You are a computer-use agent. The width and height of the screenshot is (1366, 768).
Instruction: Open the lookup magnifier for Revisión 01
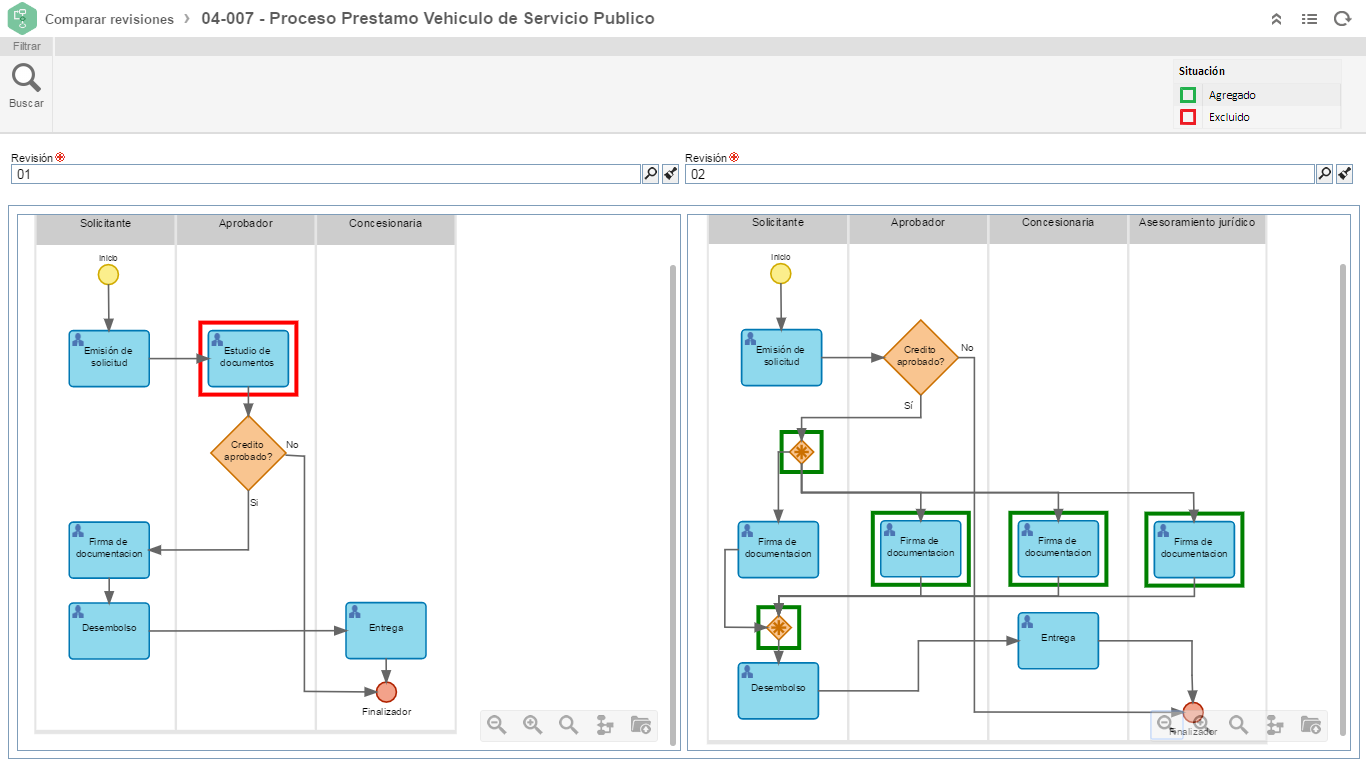(x=651, y=173)
